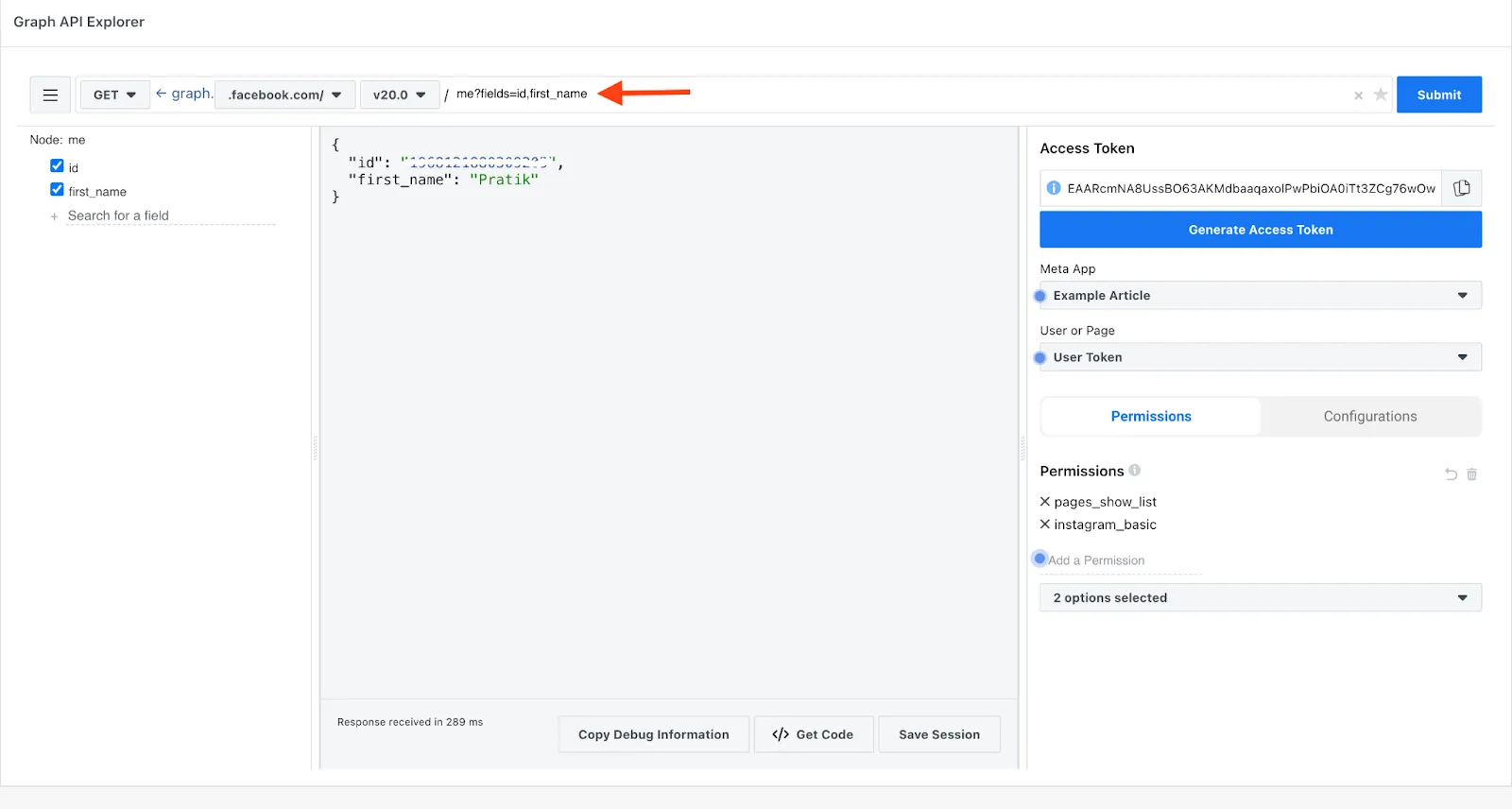Screen dimensions: 1512x809
Task: Expand the Example Article Meta App dropdown
Action: click(x=1261, y=296)
